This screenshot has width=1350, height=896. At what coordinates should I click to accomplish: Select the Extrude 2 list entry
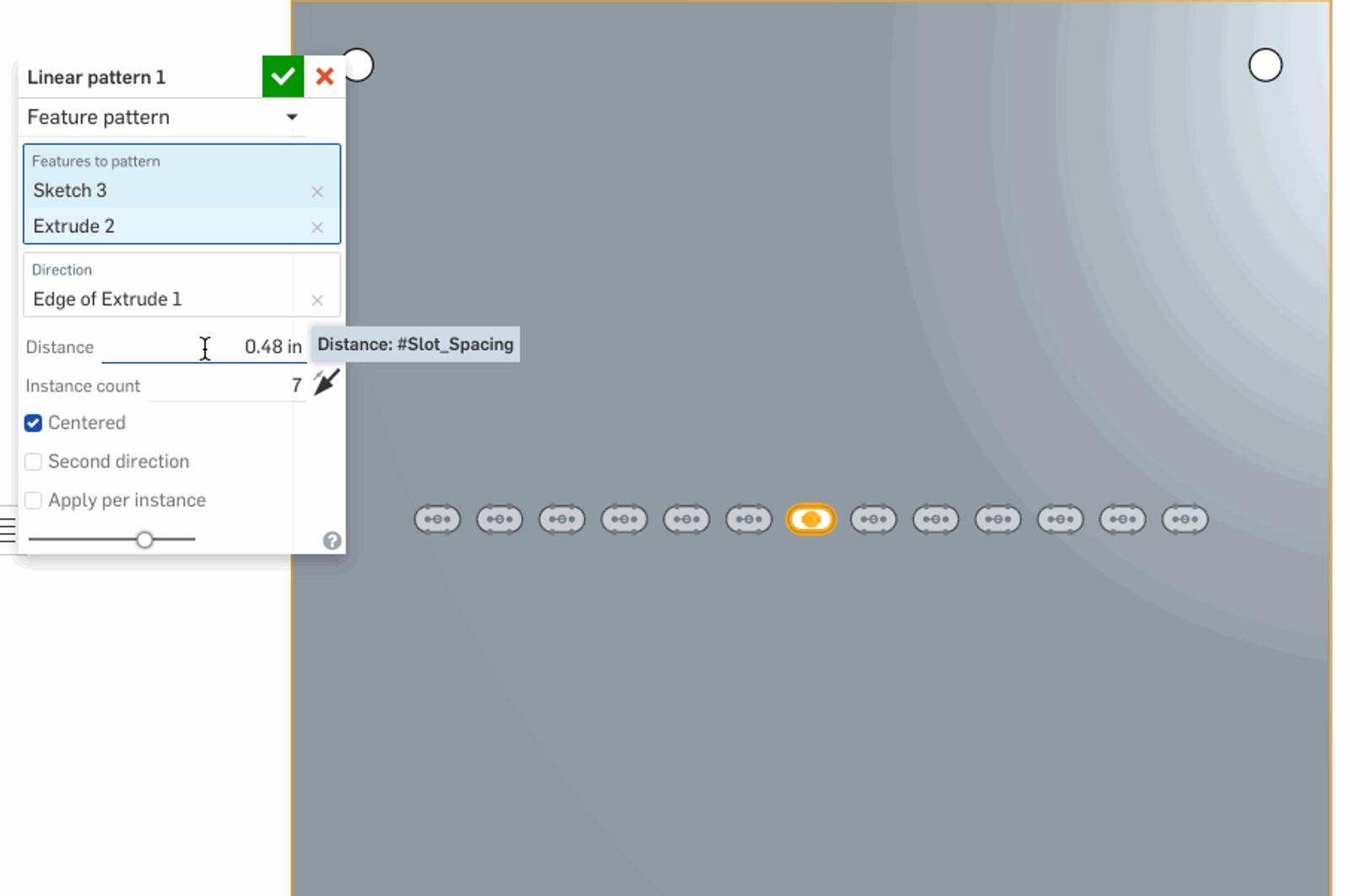click(160, 226)
